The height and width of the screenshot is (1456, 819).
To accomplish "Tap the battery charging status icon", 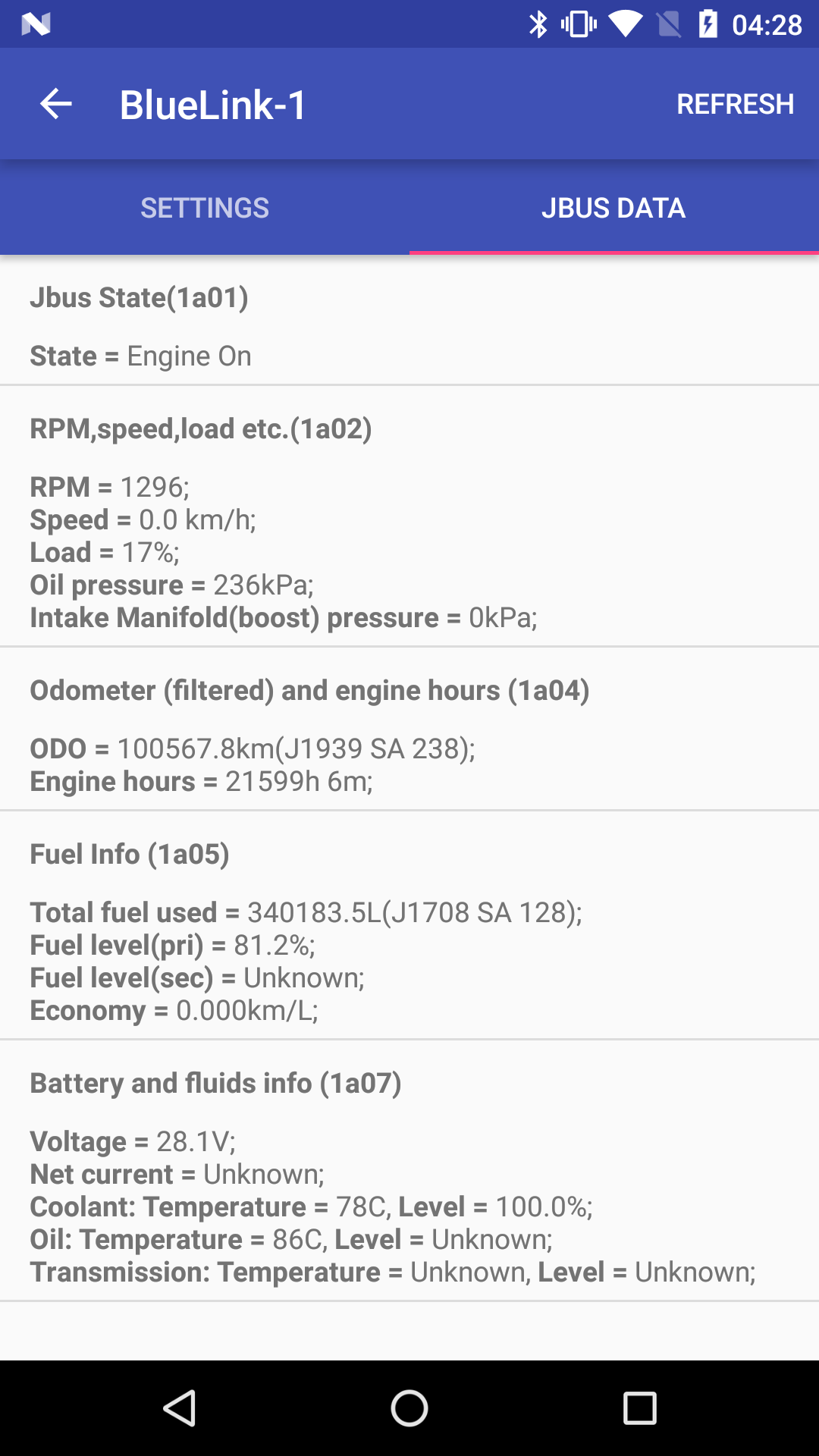I will (708, 24).
